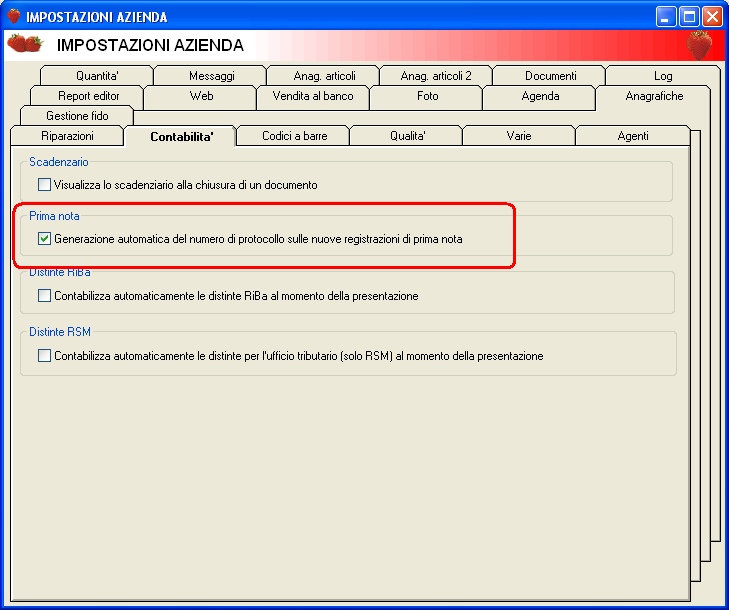Image resolution: width=729 pixels, height=610 pixels.
Task: Go to the Documenti tab
Action: click(x=550, y=75)
